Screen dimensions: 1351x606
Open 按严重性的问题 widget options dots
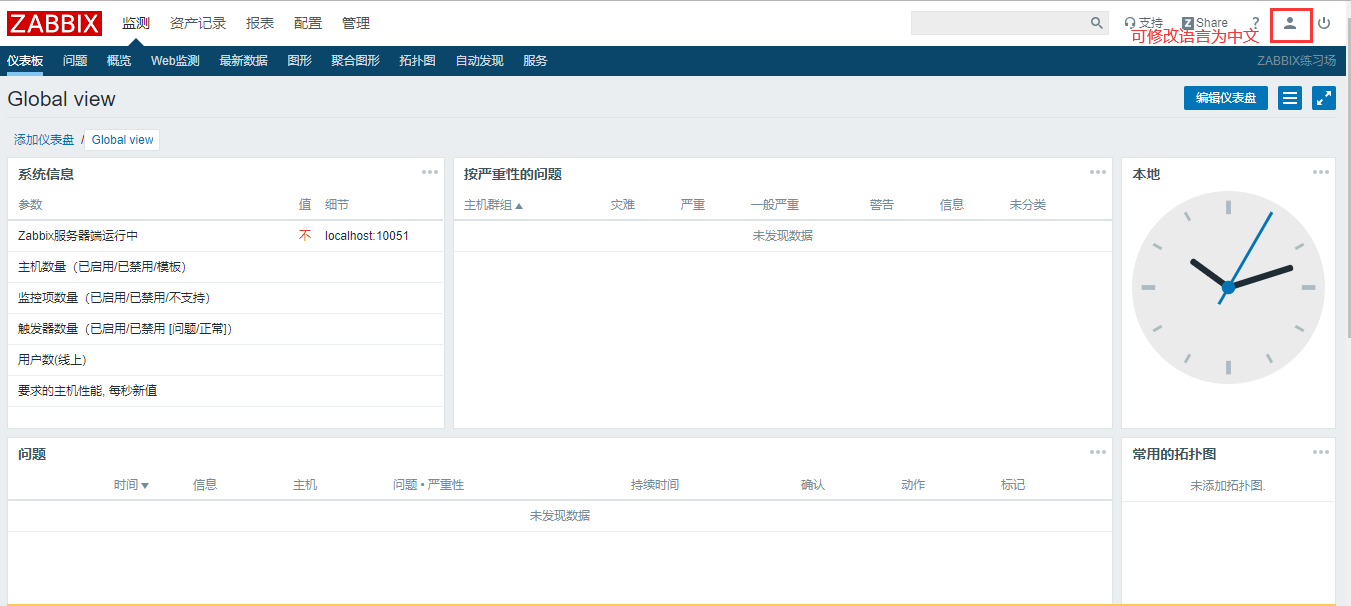(x=1098, y=172)
